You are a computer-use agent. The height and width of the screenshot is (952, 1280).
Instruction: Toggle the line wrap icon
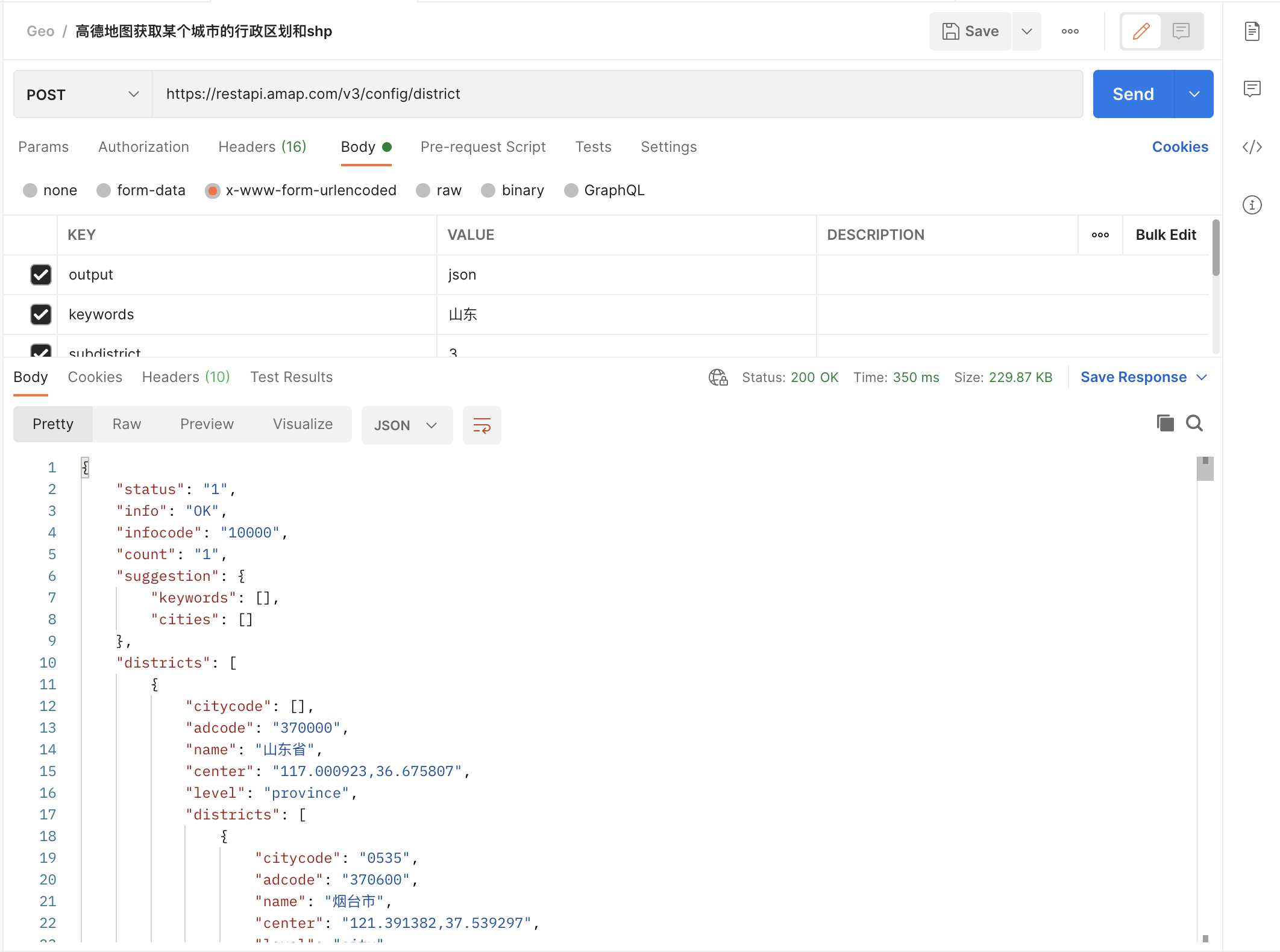(x=482, y=425)
